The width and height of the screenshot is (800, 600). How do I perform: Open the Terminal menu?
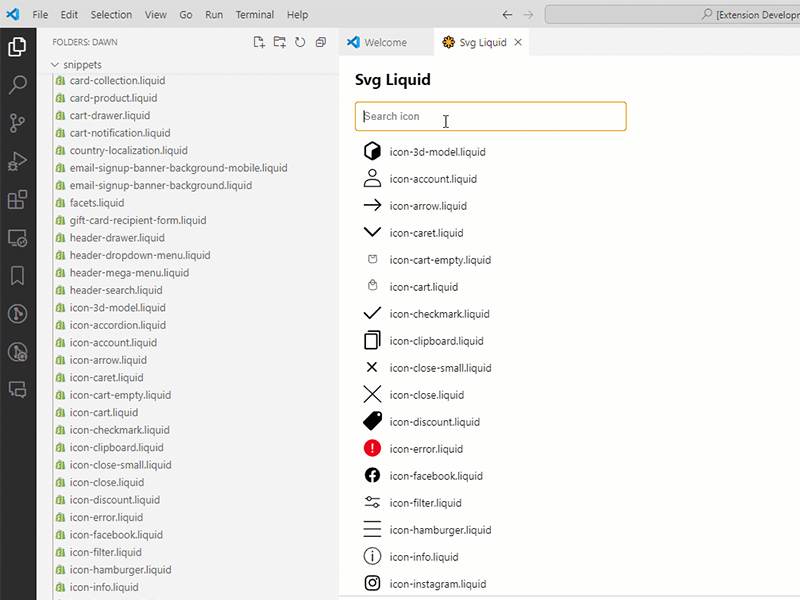tap(255, 15)
